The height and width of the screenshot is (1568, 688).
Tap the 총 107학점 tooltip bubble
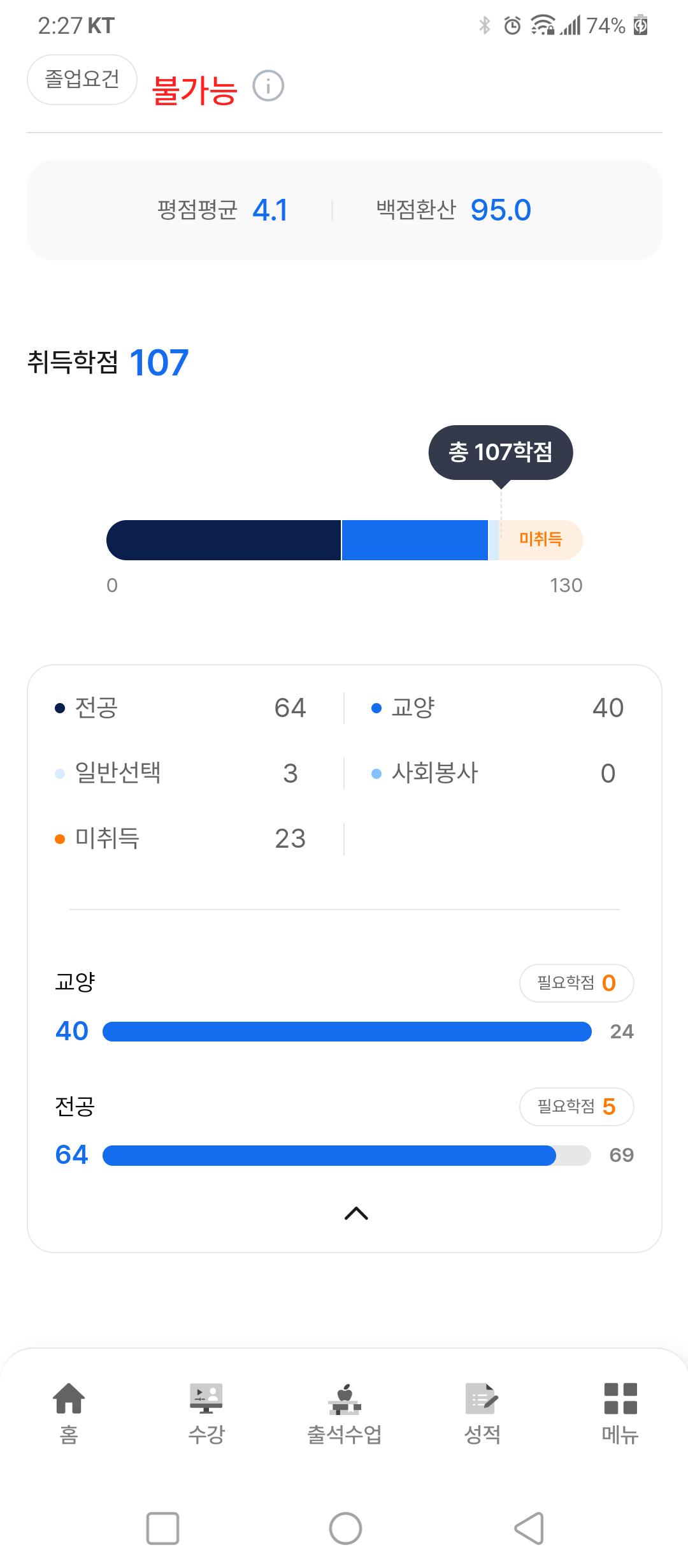(x=501, y=453)
